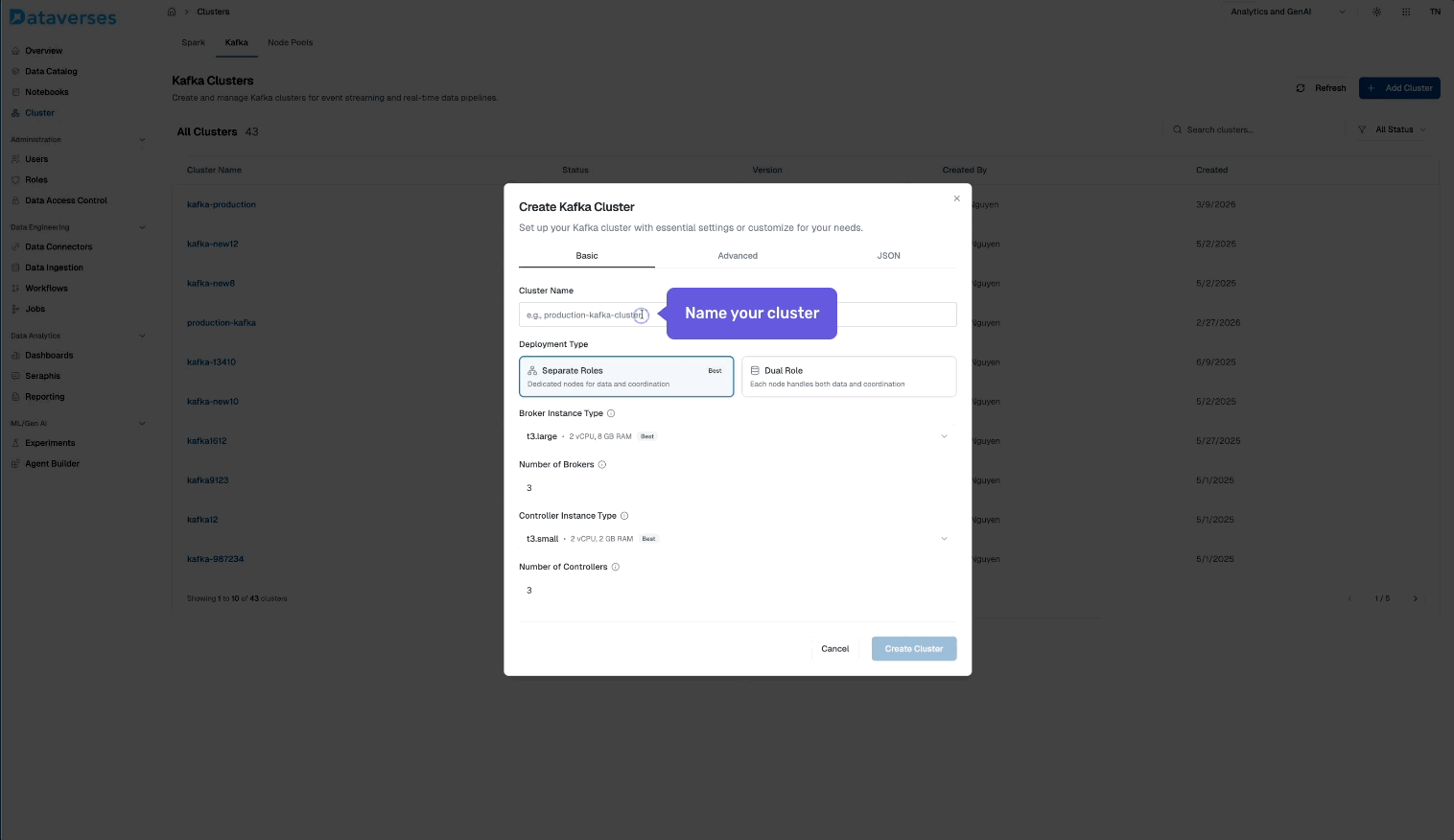The height and width of the screenshot is (840, 1454).
Task: Click the Create Cluster button
Action: (914, 649)
